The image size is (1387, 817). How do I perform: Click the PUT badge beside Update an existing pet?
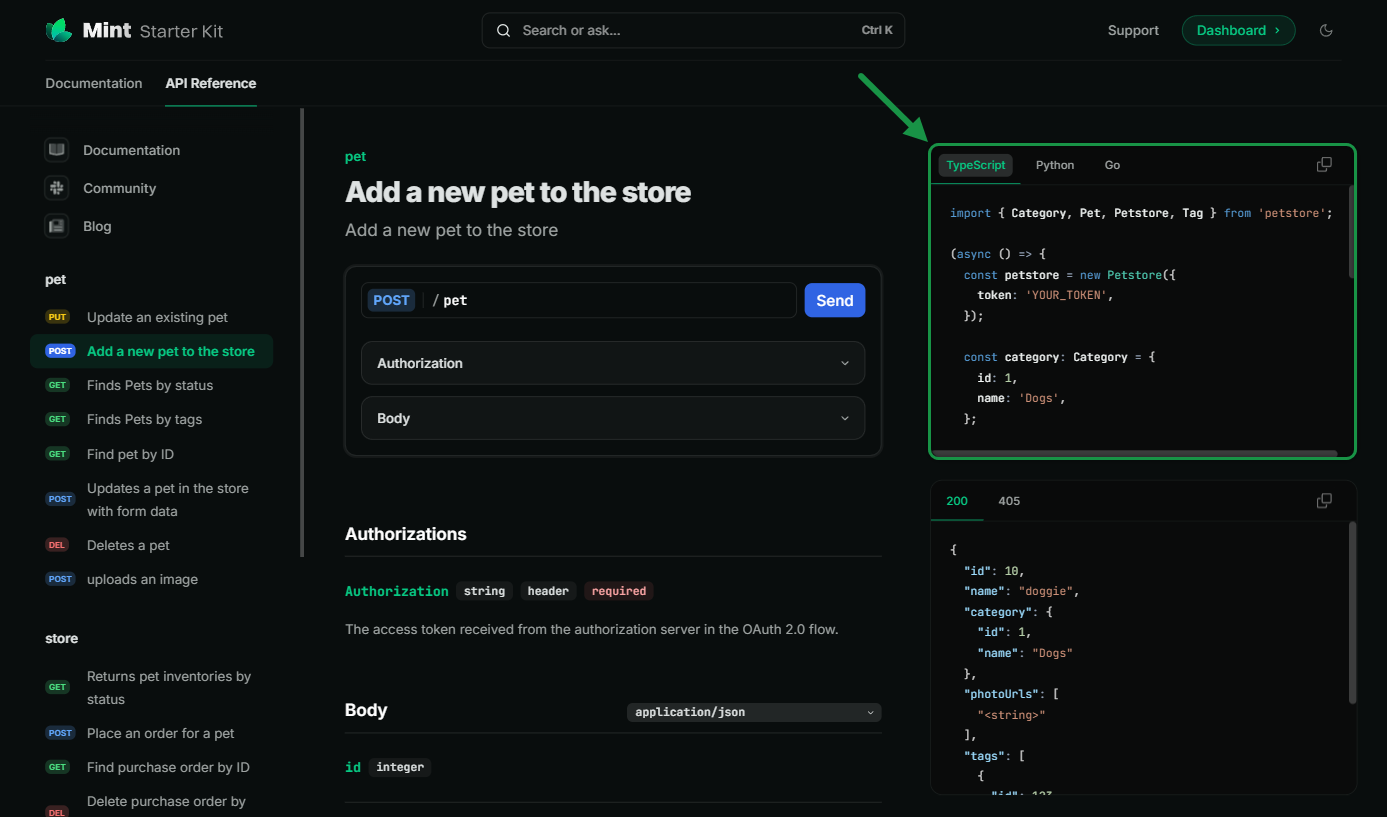pos(57,316)
